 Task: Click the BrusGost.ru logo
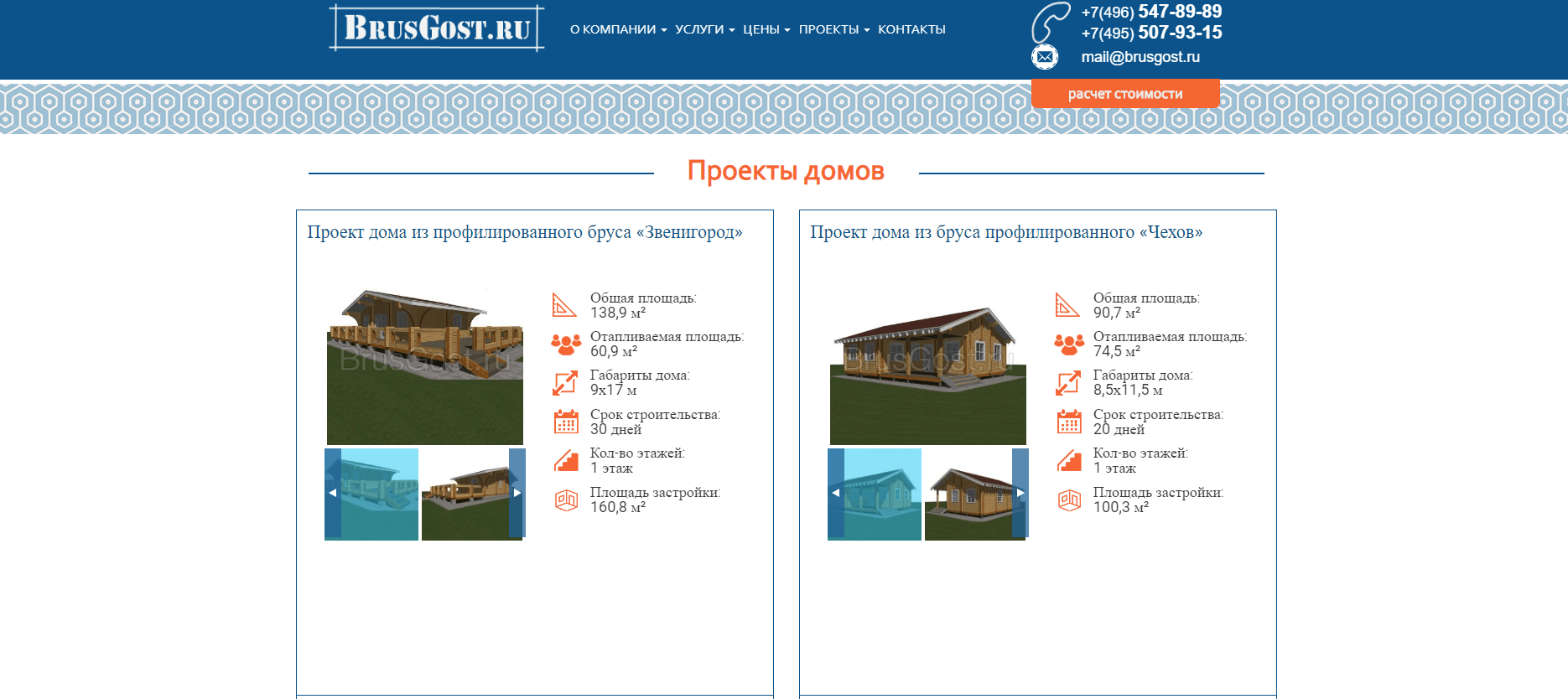pyautogui.click(x=436, y=28)
